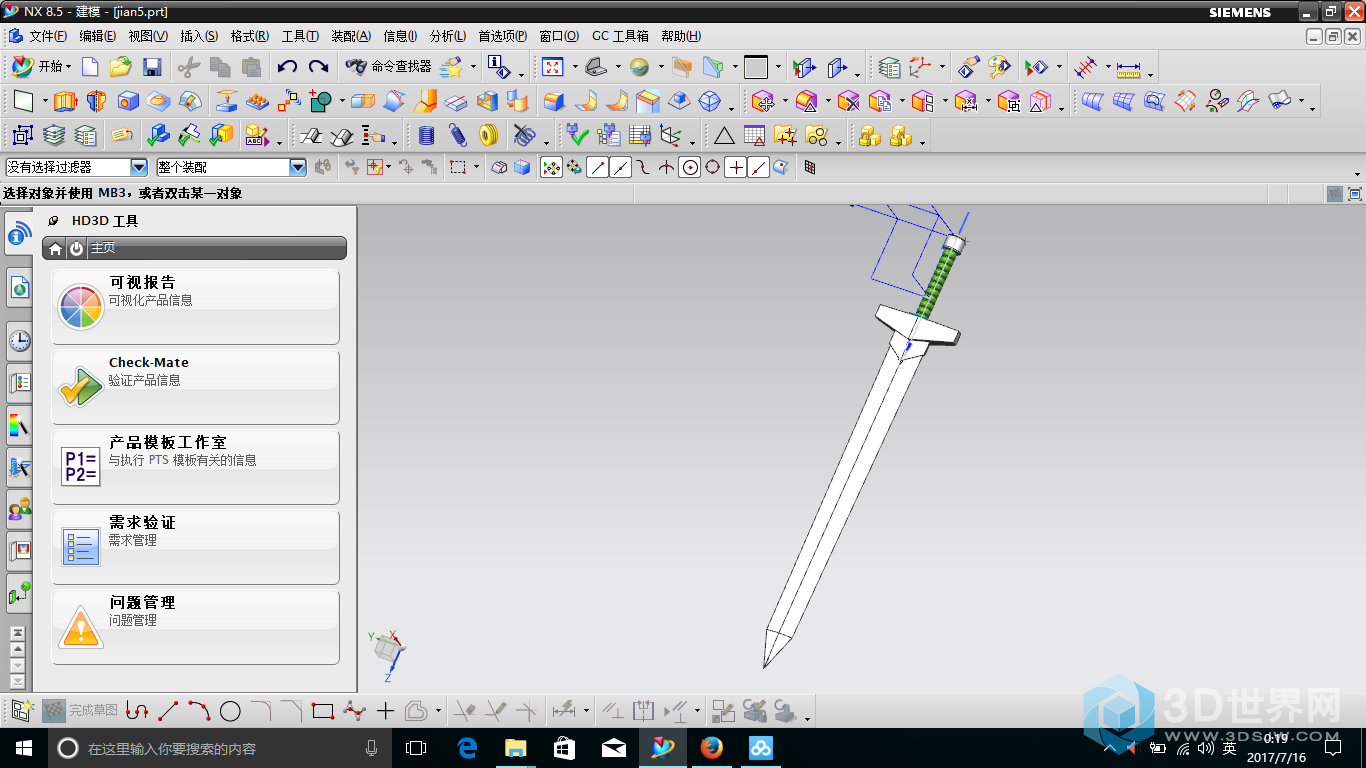The width and height of the screenshot is (1366, 768).
Task: Click the HD3D Tools resource bar tab
Action: point(18,235)
